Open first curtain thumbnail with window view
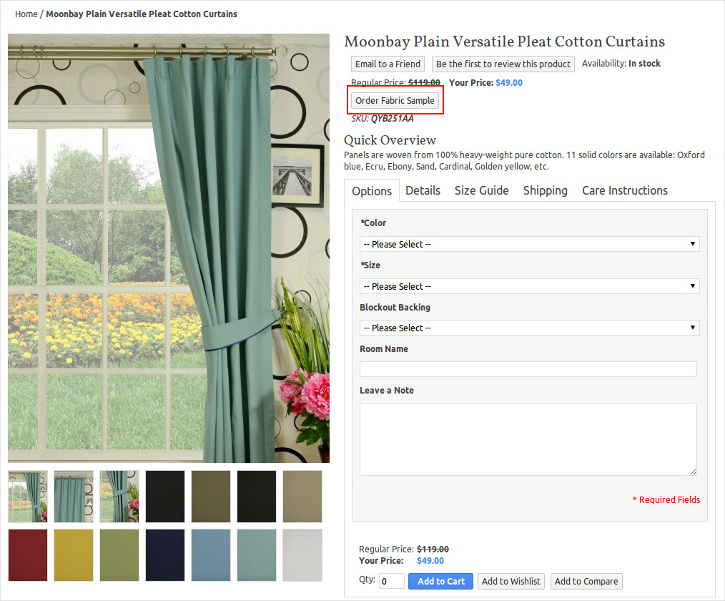The height and width of the screenshot is (601, 725). pos(28,497)
